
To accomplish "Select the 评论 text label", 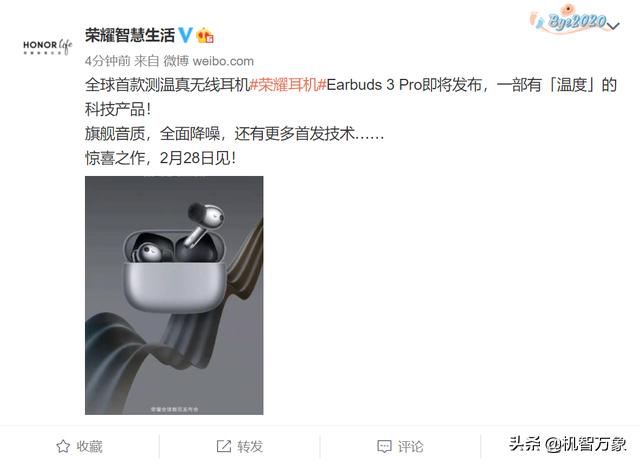I will (x=411, y=447).
